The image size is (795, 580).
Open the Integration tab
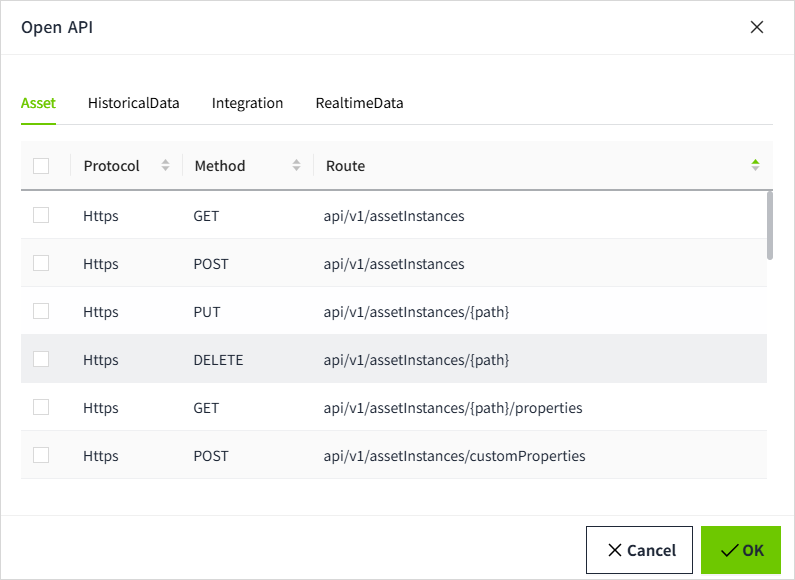247,103
